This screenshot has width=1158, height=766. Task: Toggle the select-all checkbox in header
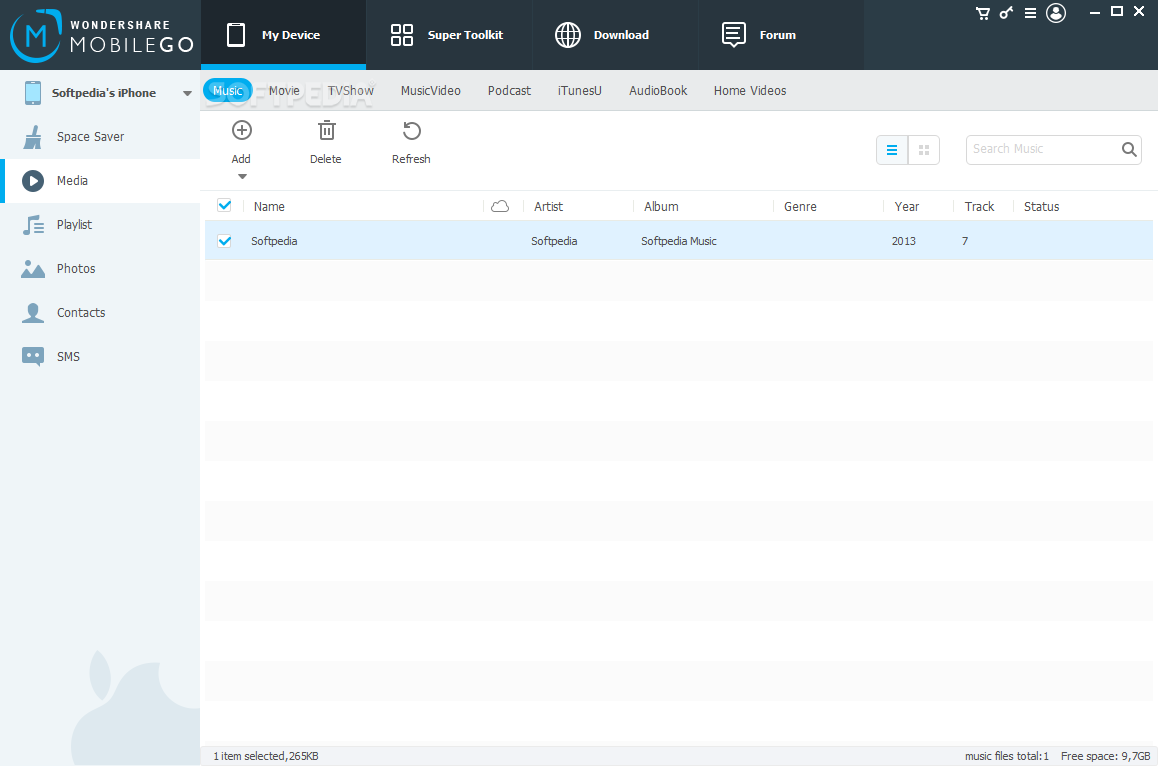(225, 205)
